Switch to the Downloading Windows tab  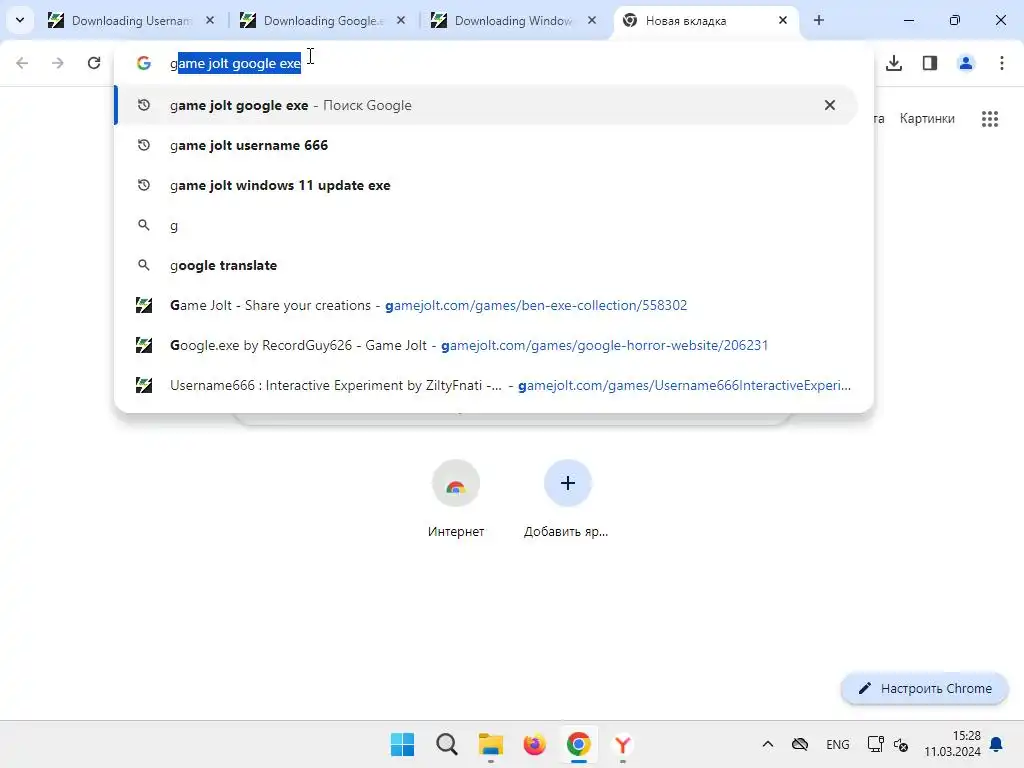click(x=514, y=21)
